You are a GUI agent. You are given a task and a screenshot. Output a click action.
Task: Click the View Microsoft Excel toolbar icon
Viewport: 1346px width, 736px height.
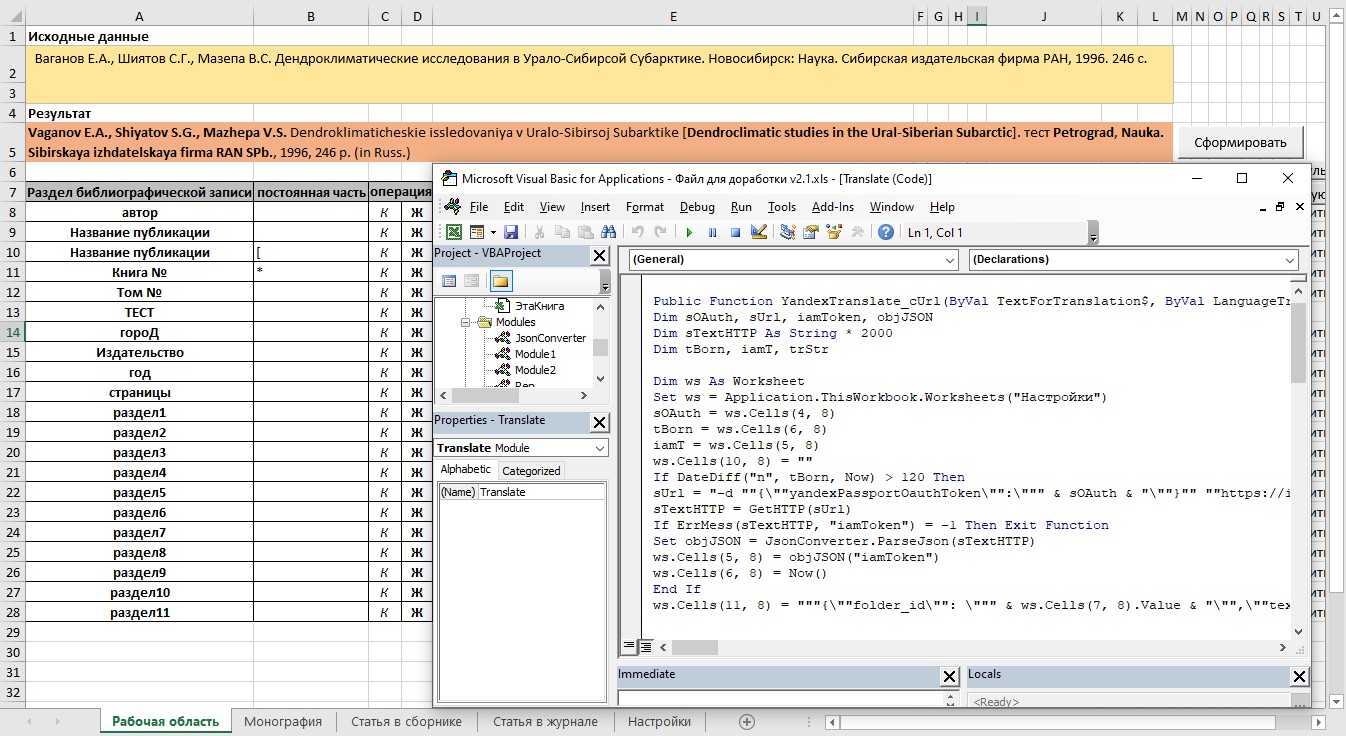[453, 233]
